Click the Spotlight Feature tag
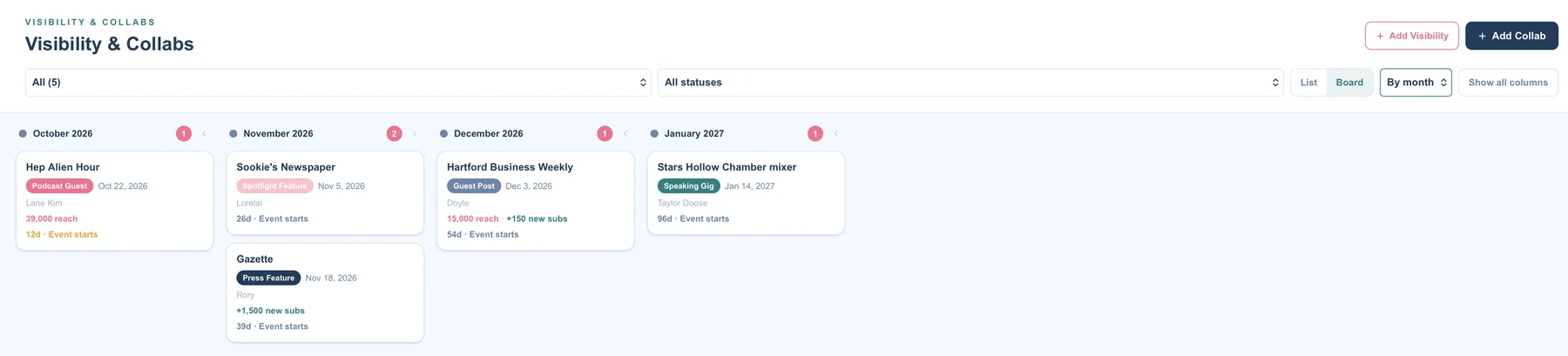 point(274,186)
